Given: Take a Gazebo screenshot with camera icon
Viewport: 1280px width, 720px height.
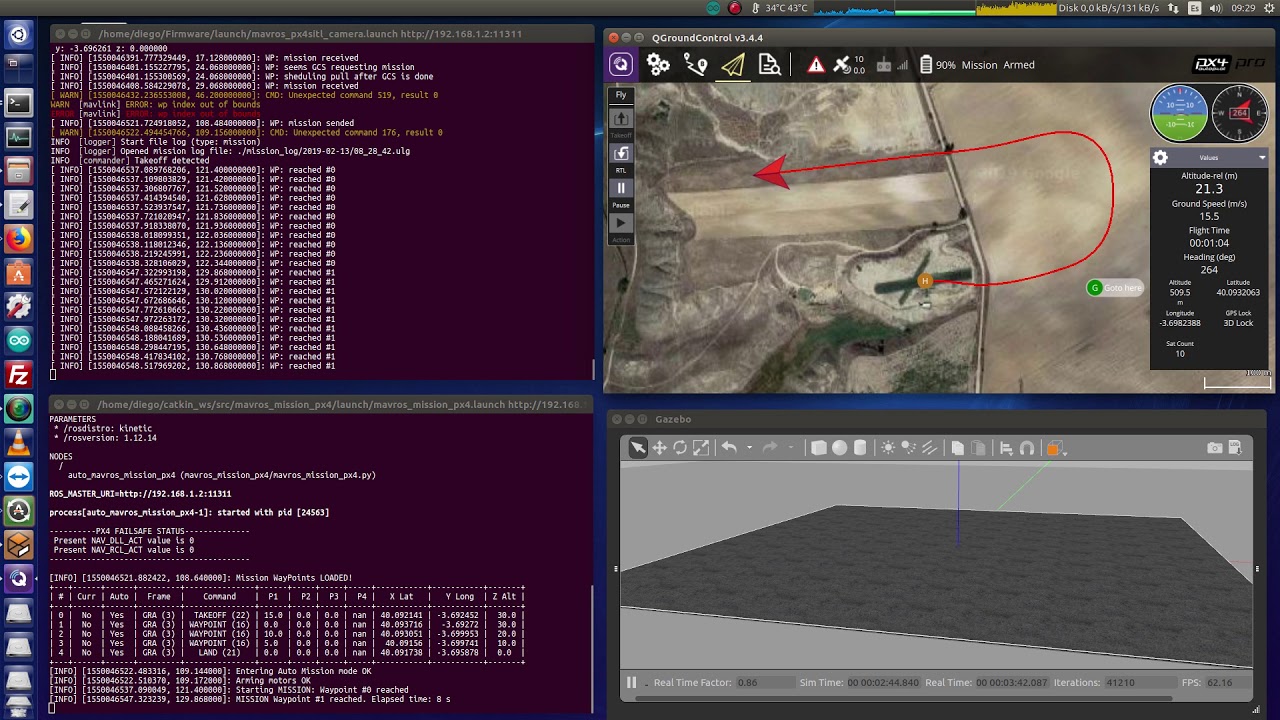Looking at the screenshot, I should (1214, 448).
